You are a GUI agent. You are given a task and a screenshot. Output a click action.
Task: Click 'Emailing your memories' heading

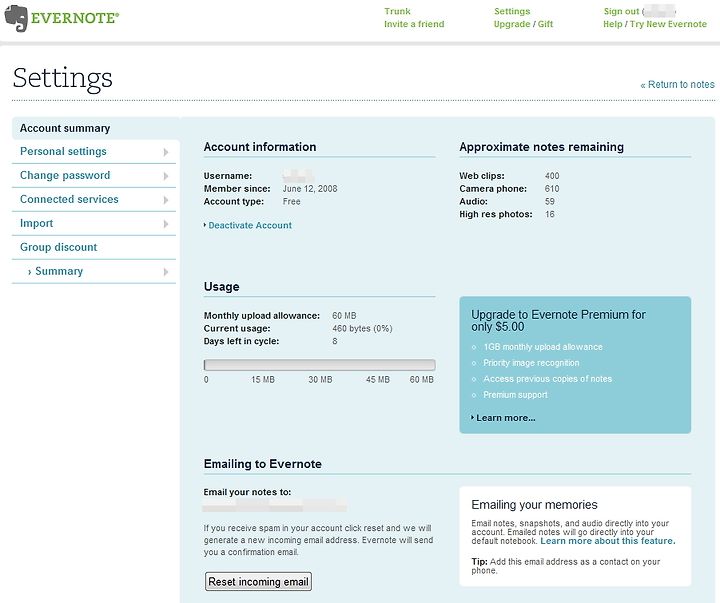click(x=534, y=505)
